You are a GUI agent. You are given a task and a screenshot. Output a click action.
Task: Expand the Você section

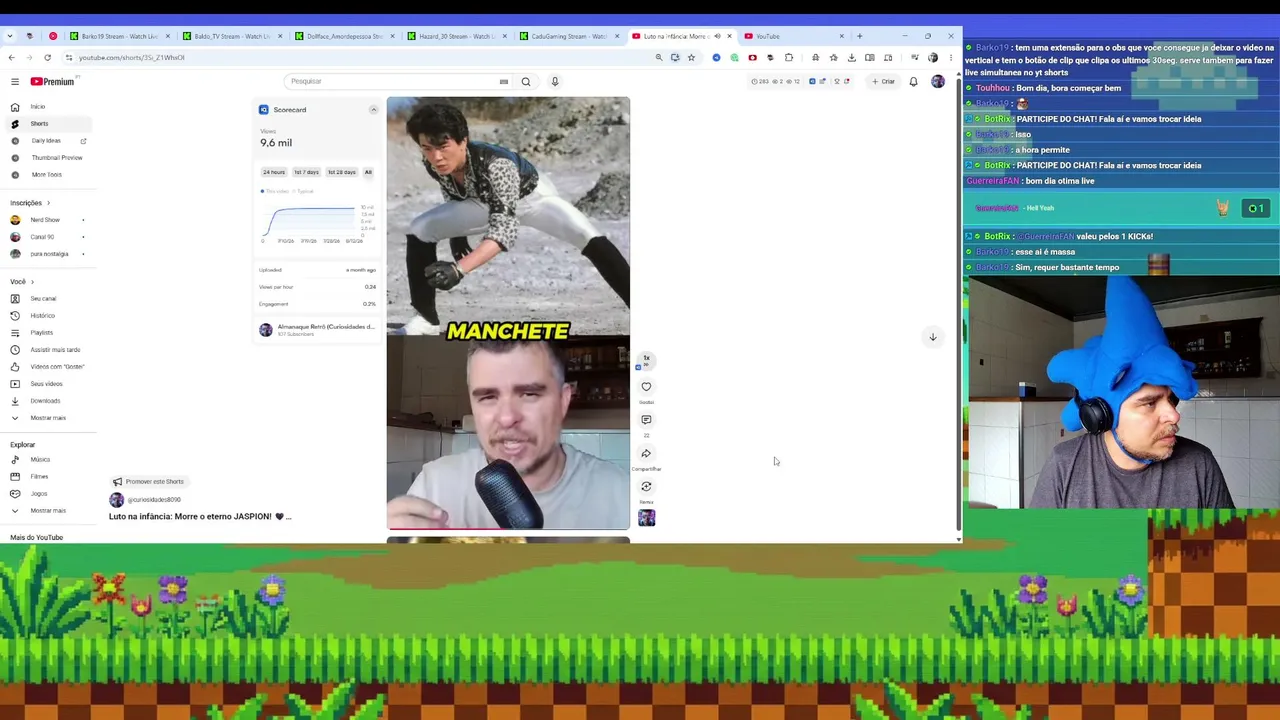click(22, 282)
